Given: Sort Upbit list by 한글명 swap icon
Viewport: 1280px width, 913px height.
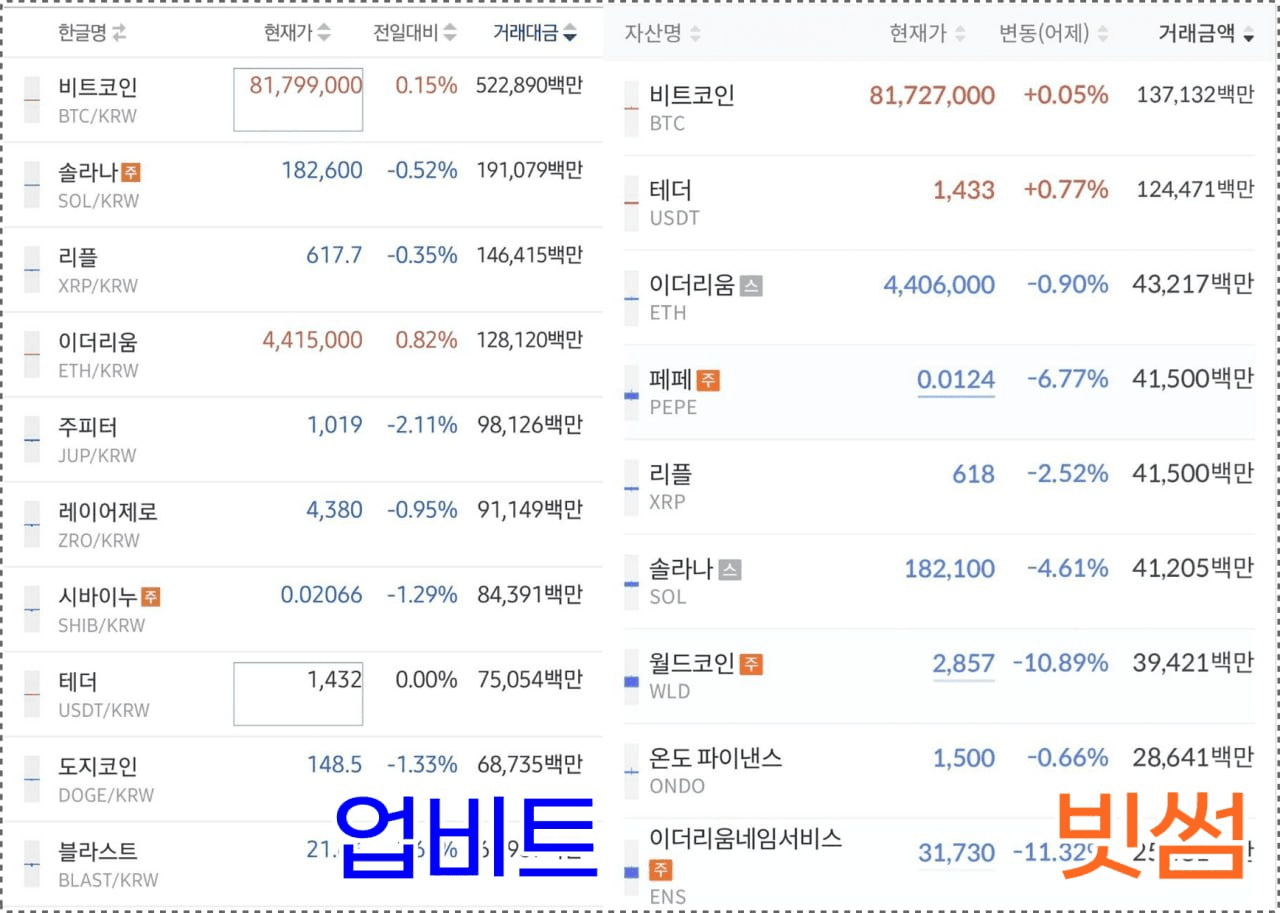Looking at the screenshot, I should 119,33.
